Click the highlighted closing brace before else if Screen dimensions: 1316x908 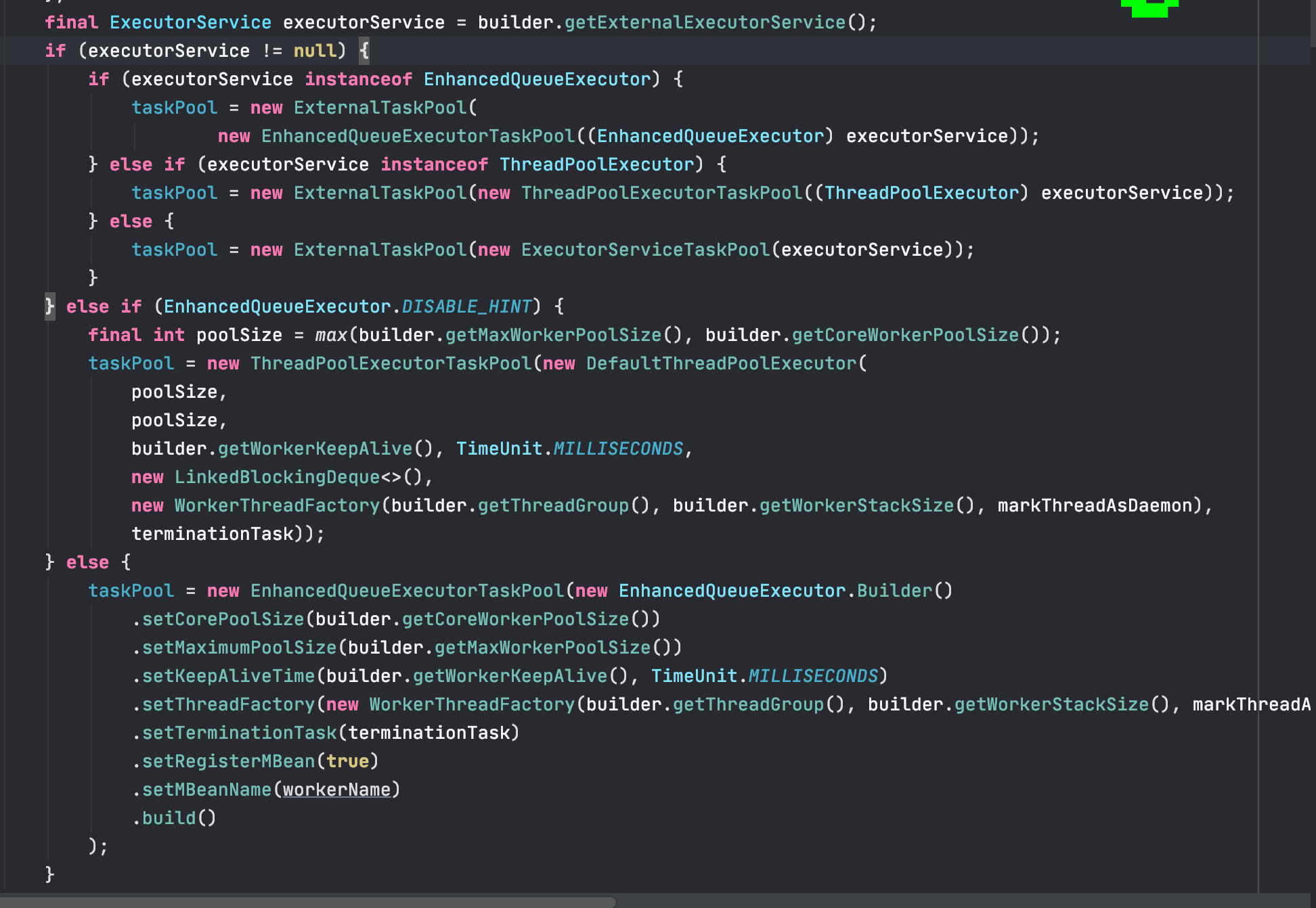[x=49, y=307]
